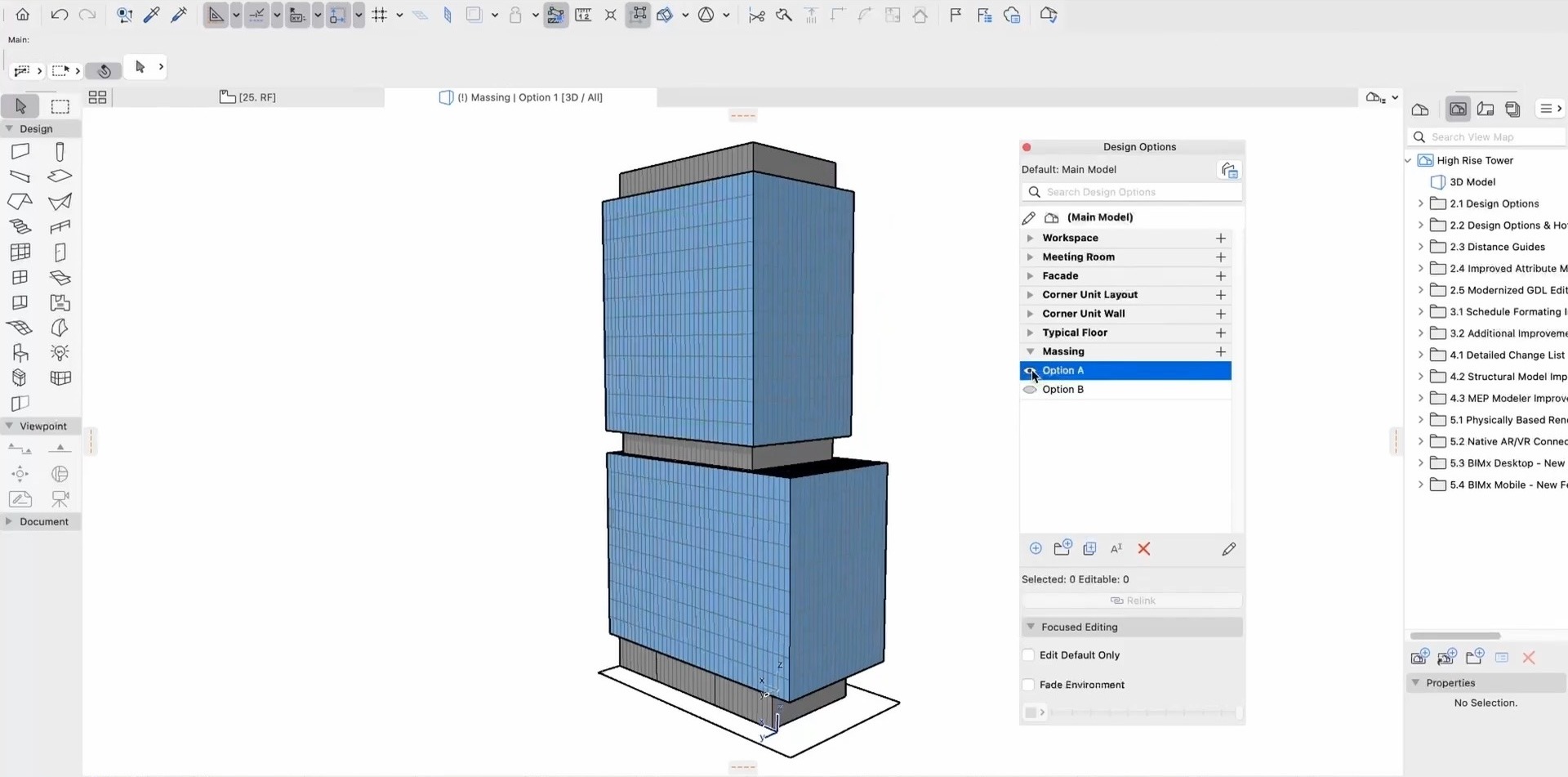1568x777 pixels.
Task: Open the View Map icon in Navigator
Action: pyautogui.click(x=1458, y=109)
